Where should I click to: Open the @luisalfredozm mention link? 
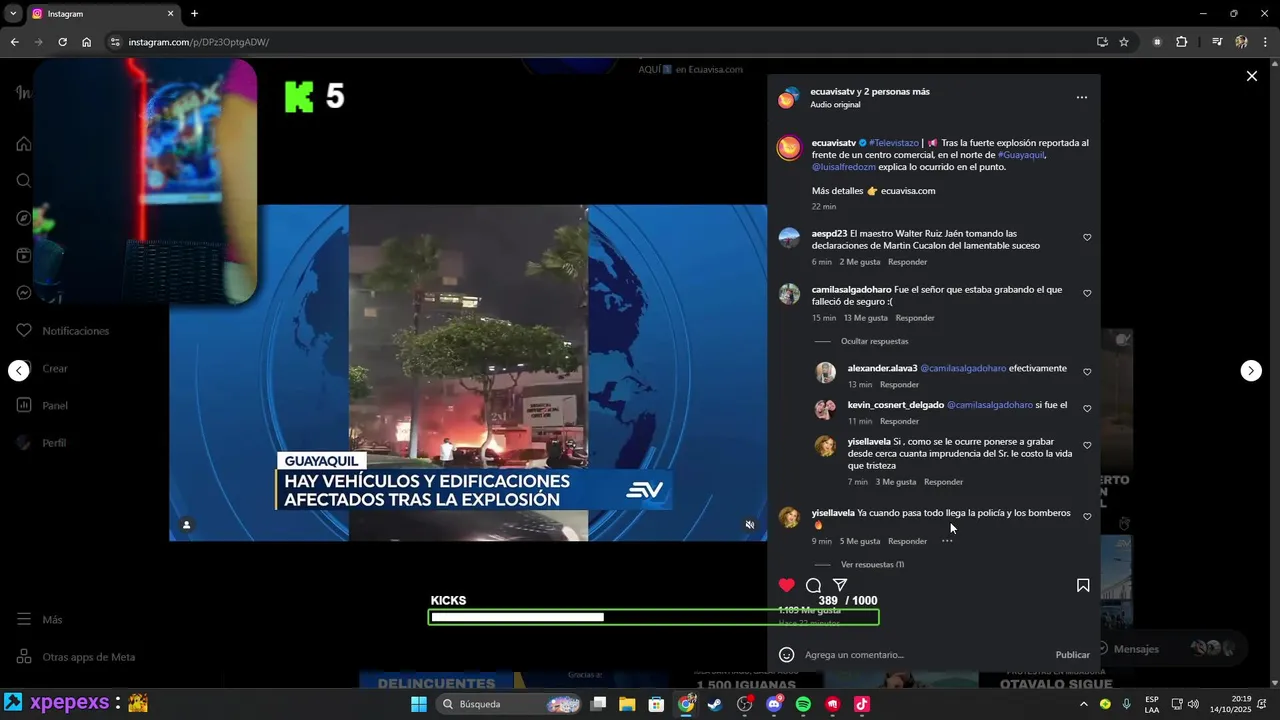point(844,167)
